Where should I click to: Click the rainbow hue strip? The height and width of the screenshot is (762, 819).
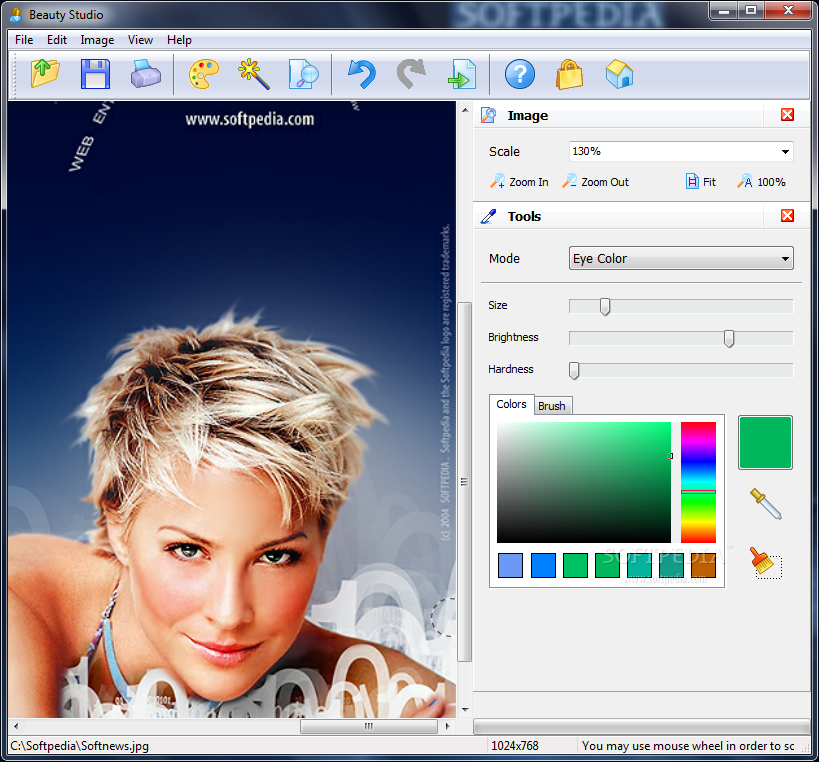click(x=698, y=482)
